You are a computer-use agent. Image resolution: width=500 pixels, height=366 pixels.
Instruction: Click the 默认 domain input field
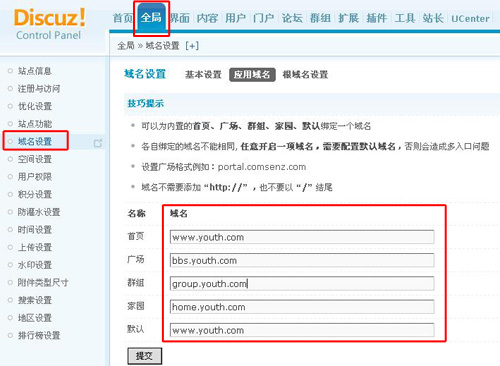[x=302, y=330]
